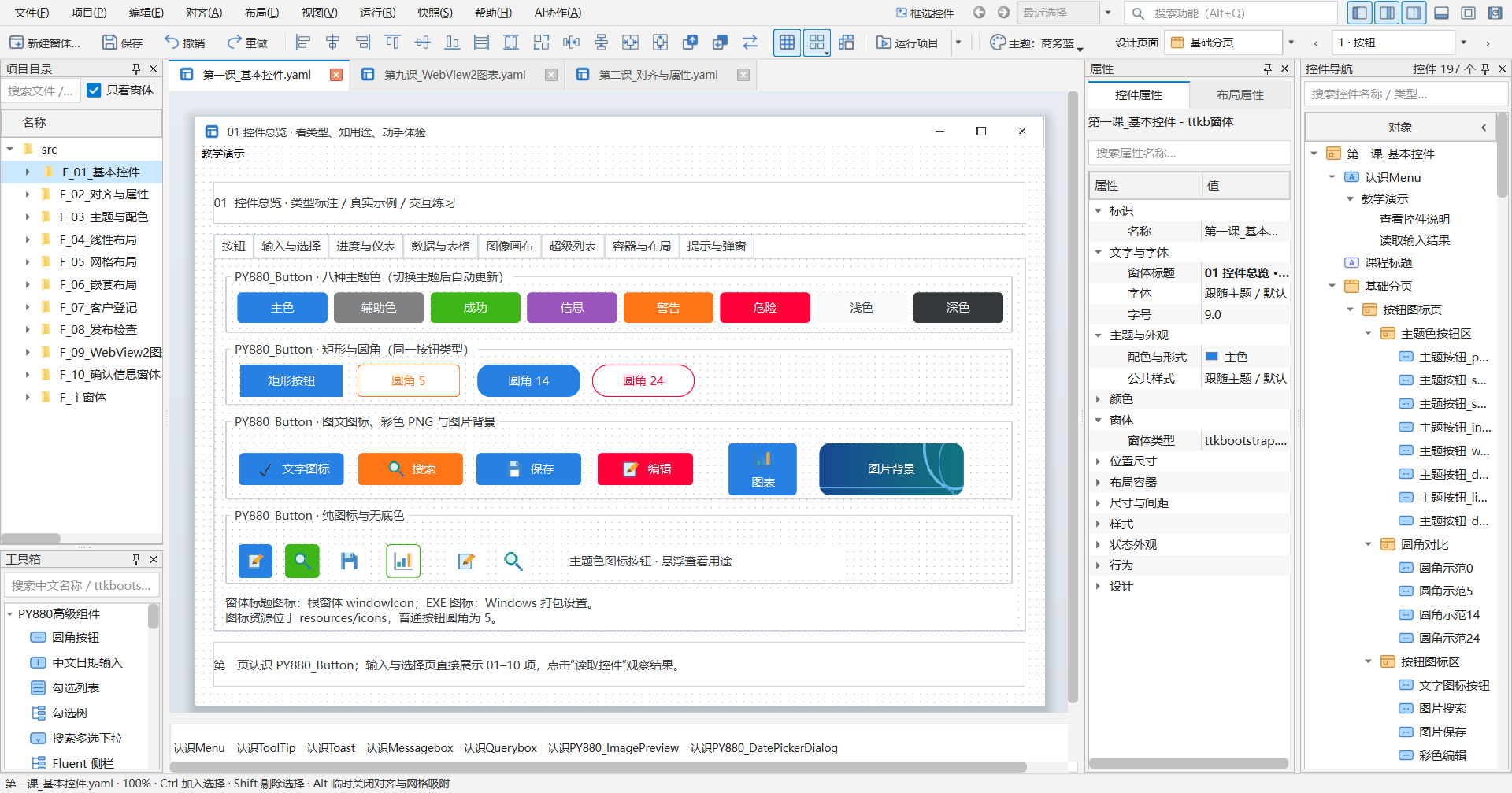Viewport: 1512px width, 793px height.
Task: Expand the 颜色 property group
Action: point(1098,399)
